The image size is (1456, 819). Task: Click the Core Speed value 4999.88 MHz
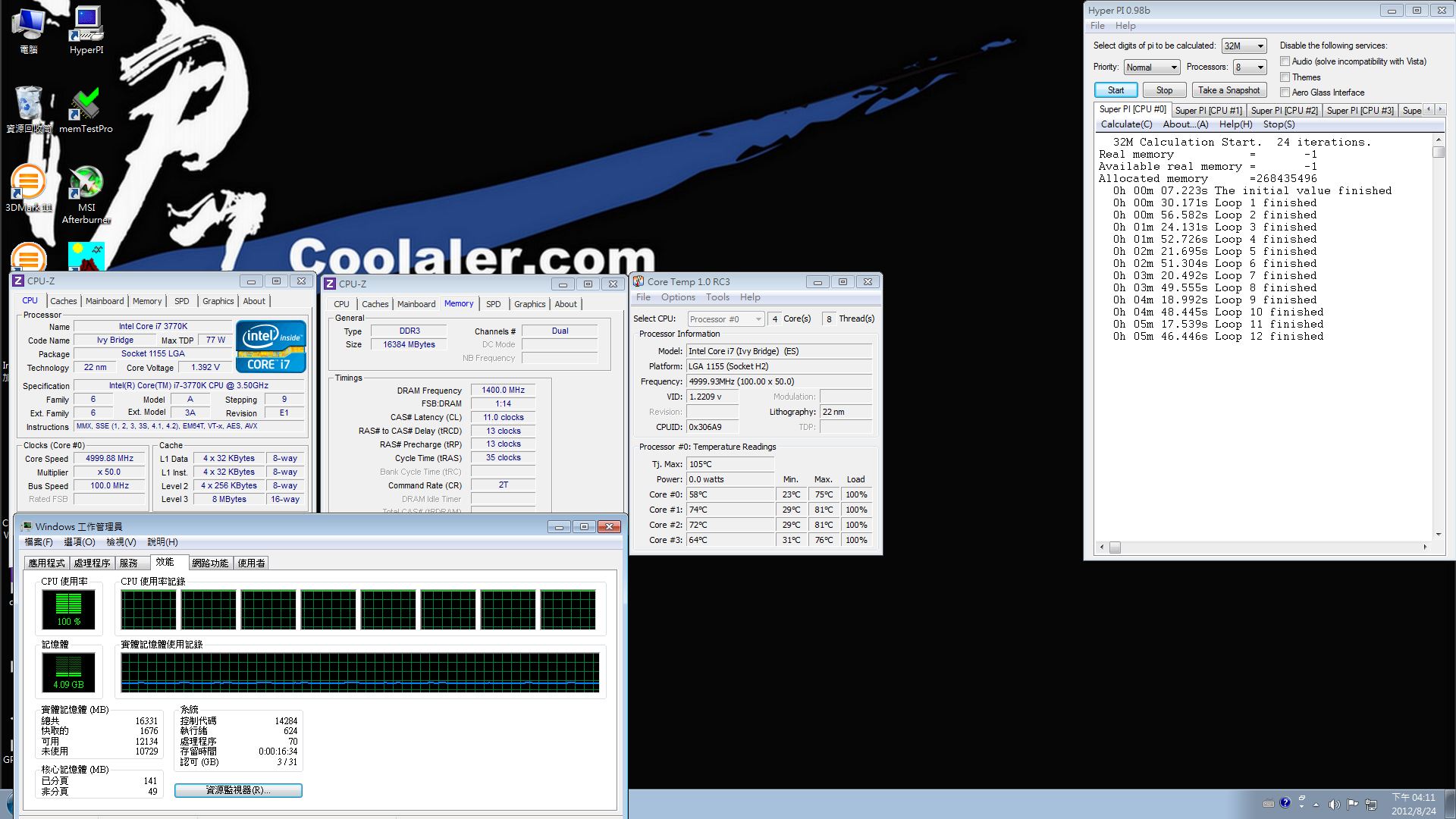pos(109,459)
